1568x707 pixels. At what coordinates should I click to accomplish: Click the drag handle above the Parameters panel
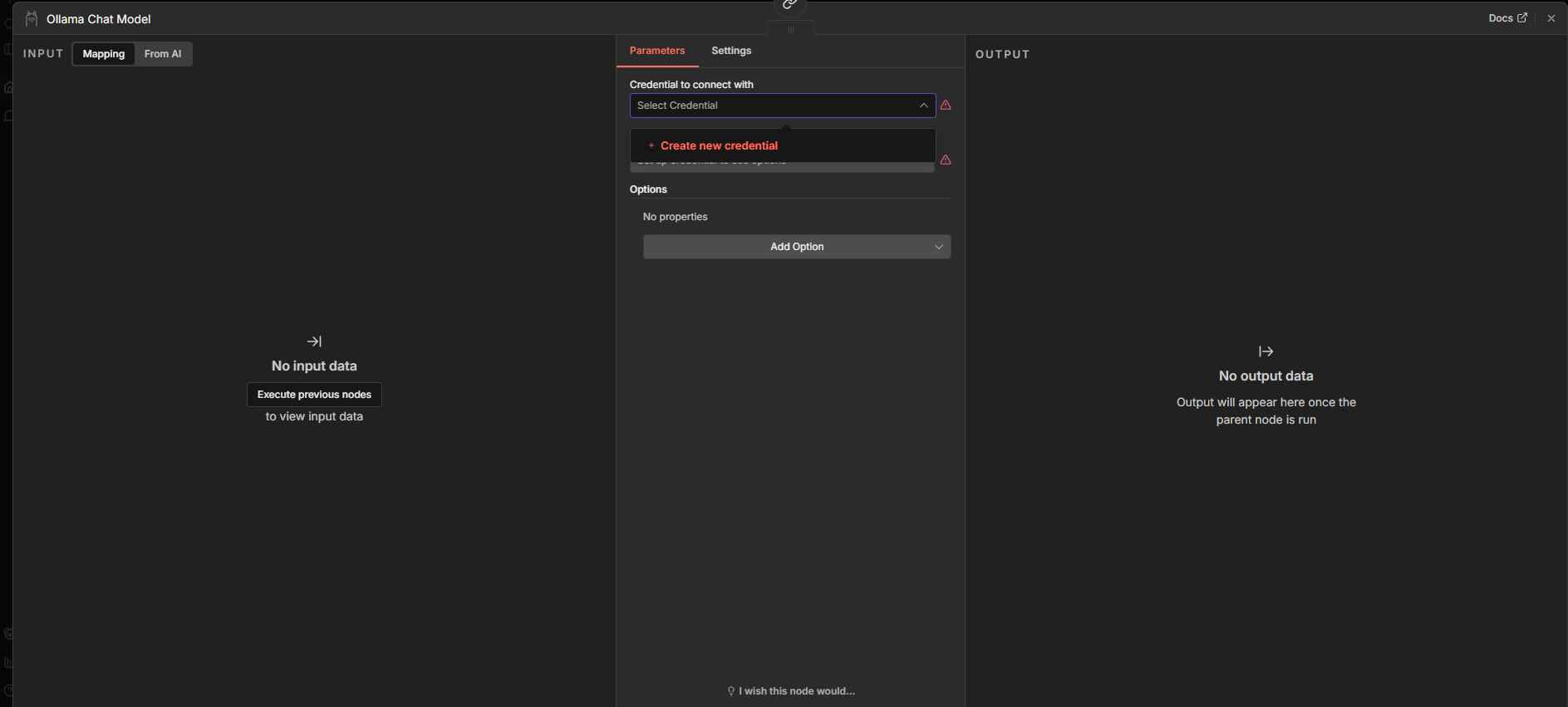(791, 29)
